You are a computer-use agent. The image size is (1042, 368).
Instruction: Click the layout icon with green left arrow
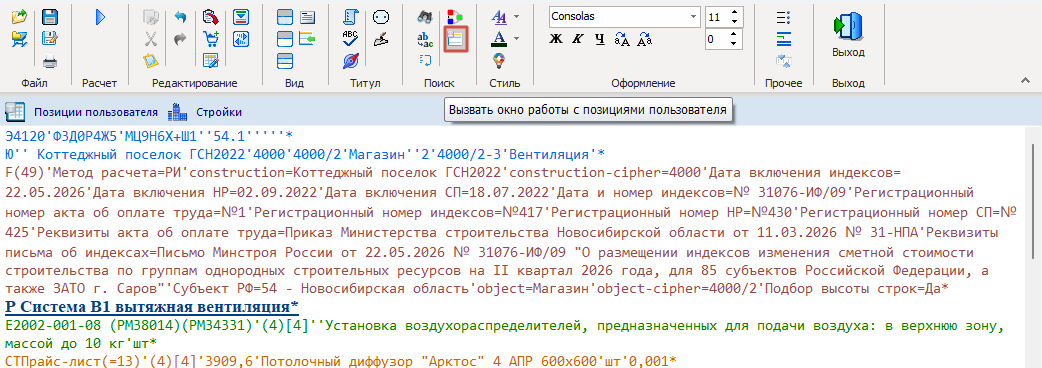[x=307, y=39]
